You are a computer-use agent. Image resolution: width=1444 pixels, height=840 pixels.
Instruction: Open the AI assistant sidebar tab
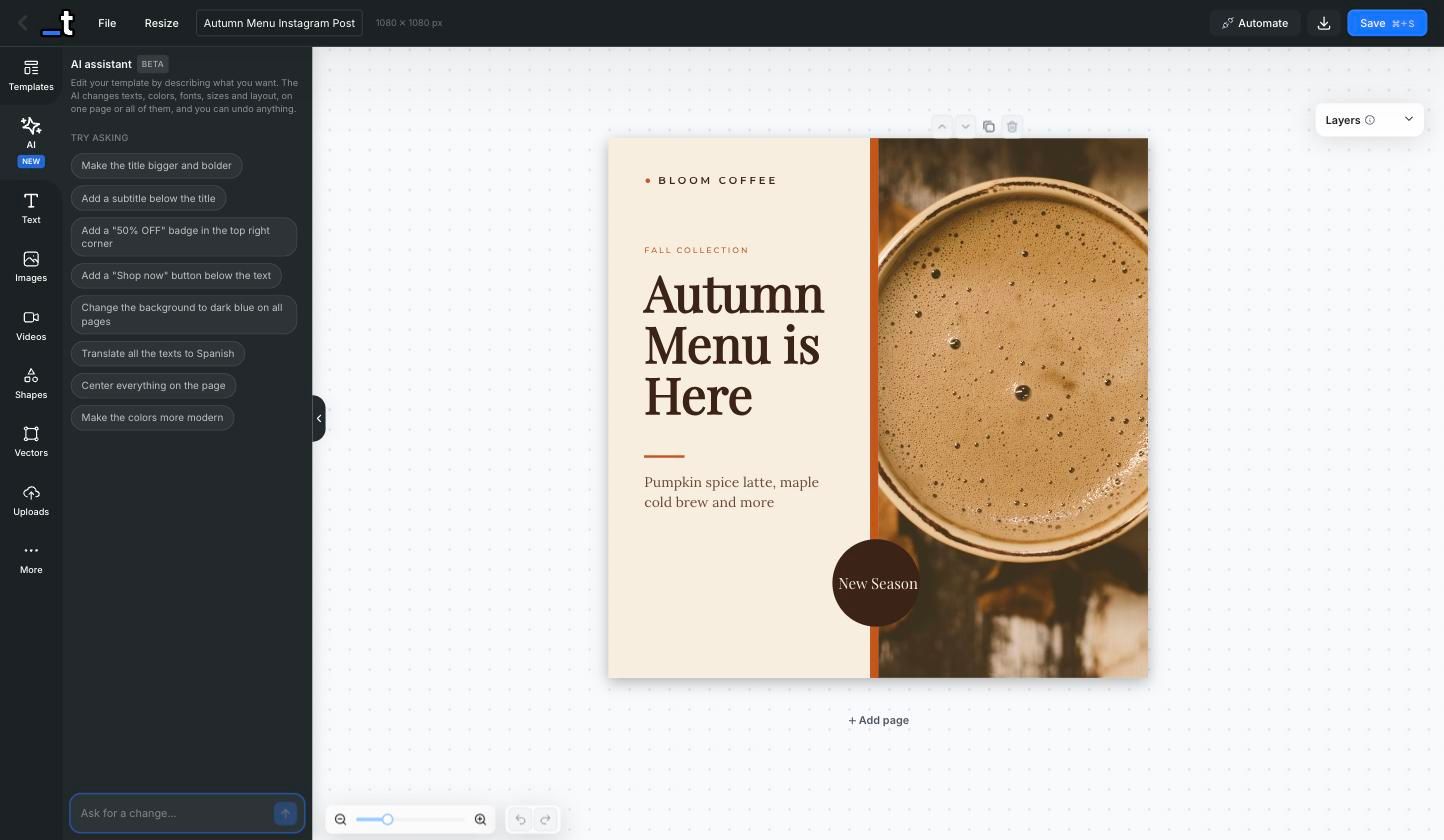31,139
